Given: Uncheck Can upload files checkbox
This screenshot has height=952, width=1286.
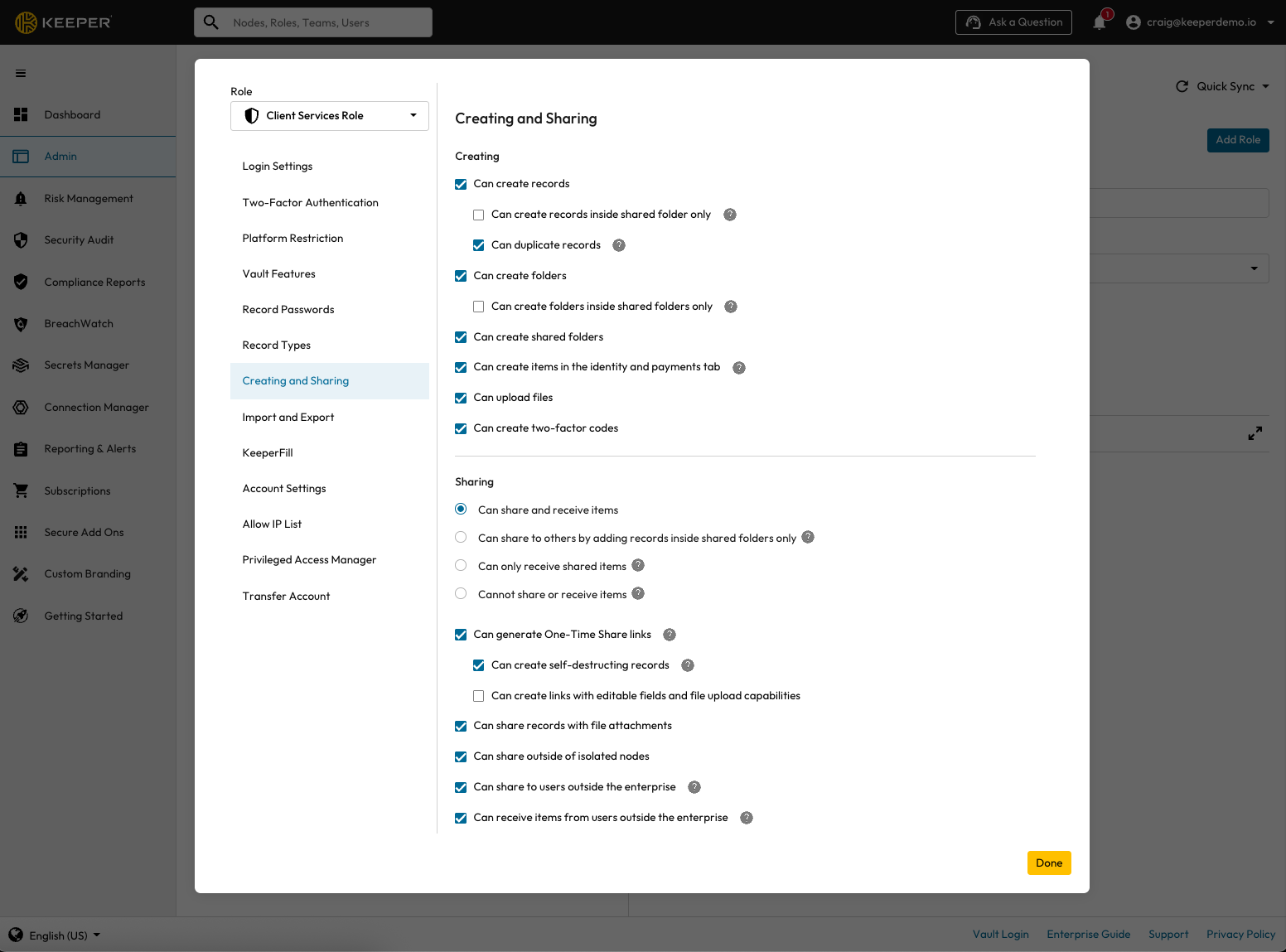Looking at the screenshot, I should (x=461, y=399).
